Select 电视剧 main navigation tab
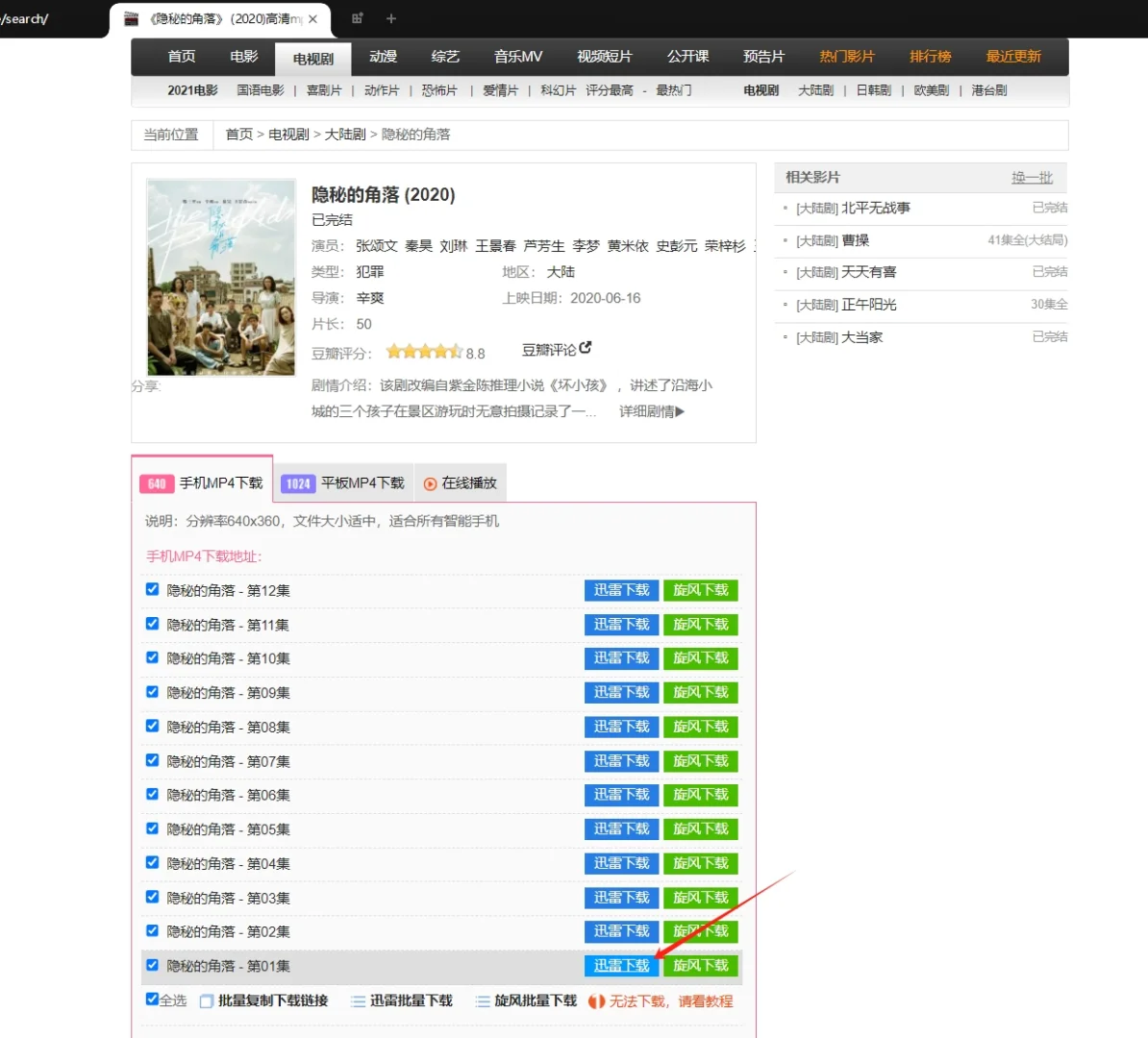This screenshot has width=1148, height=1038. pyautogui.click(x=313, y=59)
